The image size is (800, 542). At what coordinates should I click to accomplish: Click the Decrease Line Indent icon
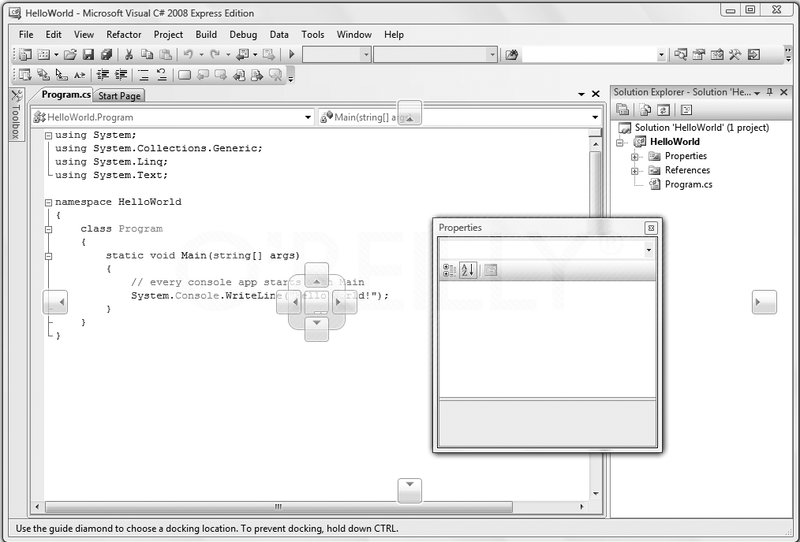click(x=103, y=75)
